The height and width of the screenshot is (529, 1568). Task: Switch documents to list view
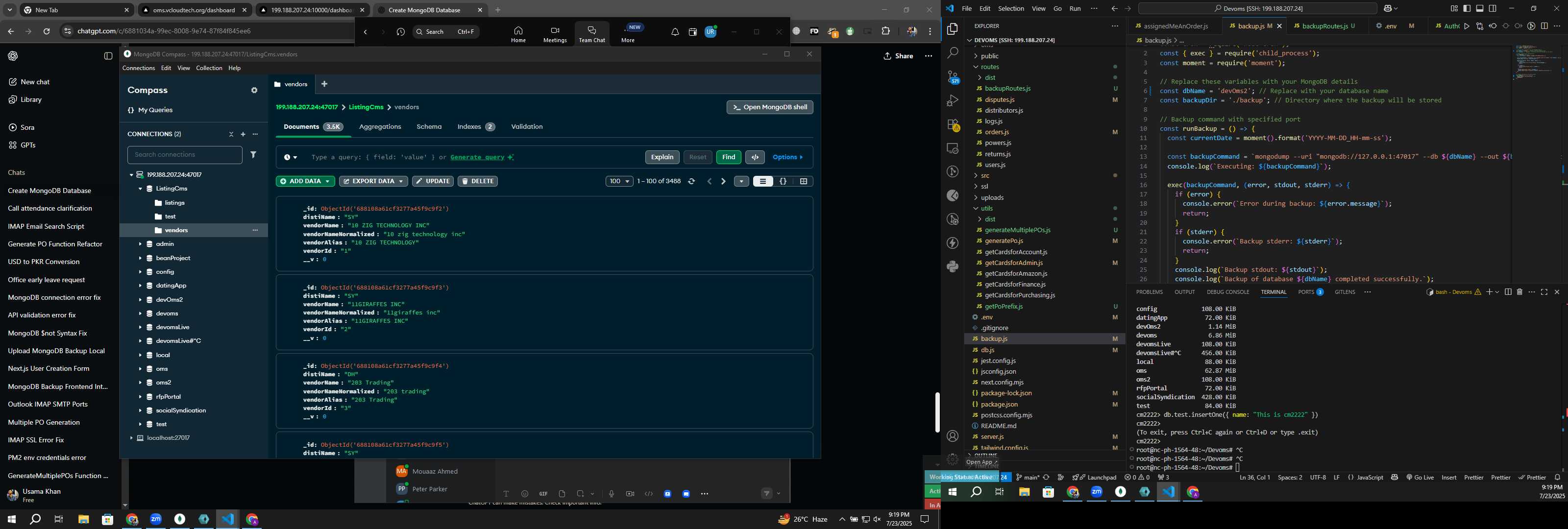click(x=763, y=181)
